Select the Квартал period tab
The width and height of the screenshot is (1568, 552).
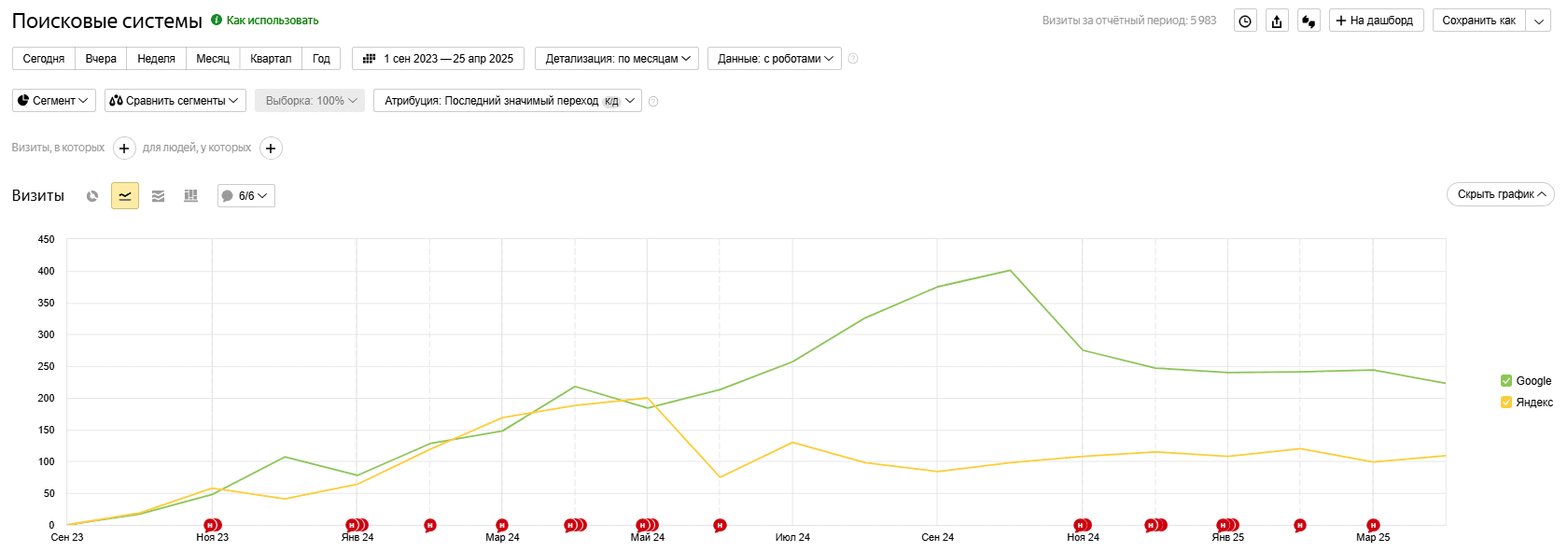pyautogui.click(x=271, y=59)
